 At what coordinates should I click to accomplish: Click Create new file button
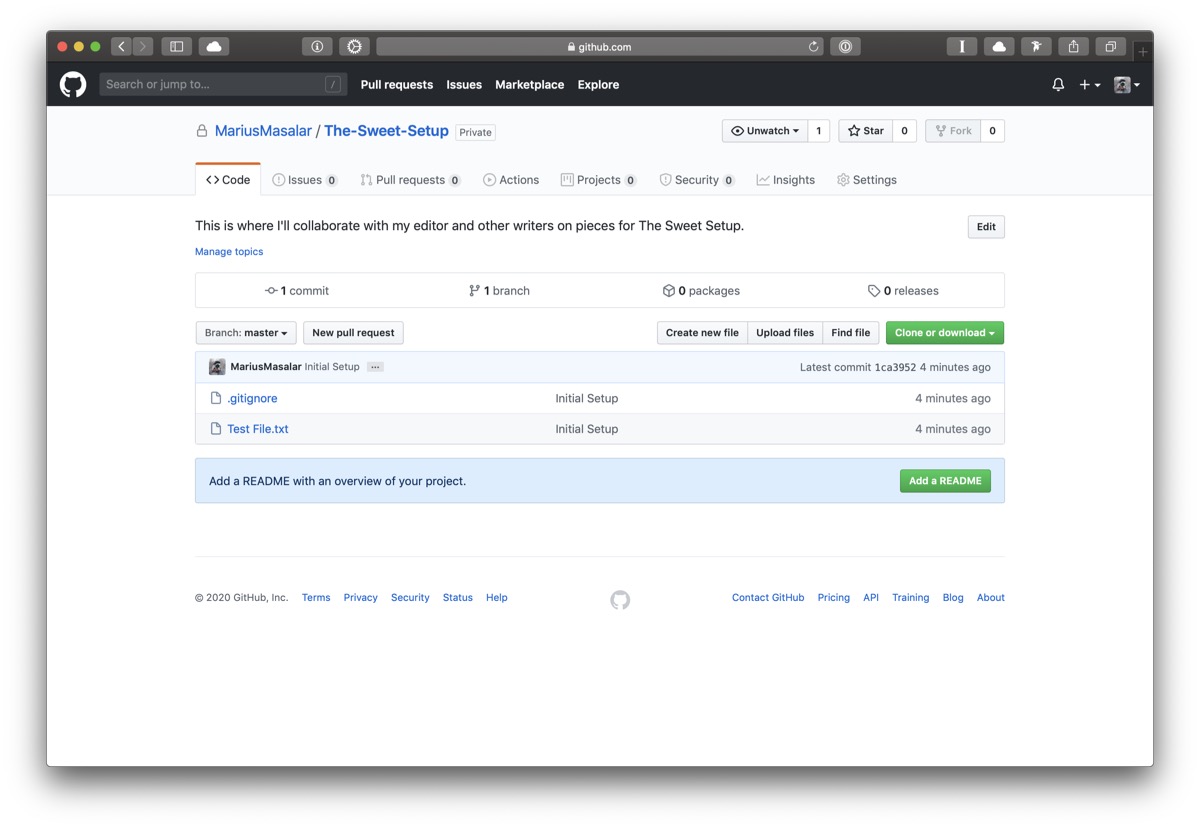pyautogui.click(x=702, y=333)
